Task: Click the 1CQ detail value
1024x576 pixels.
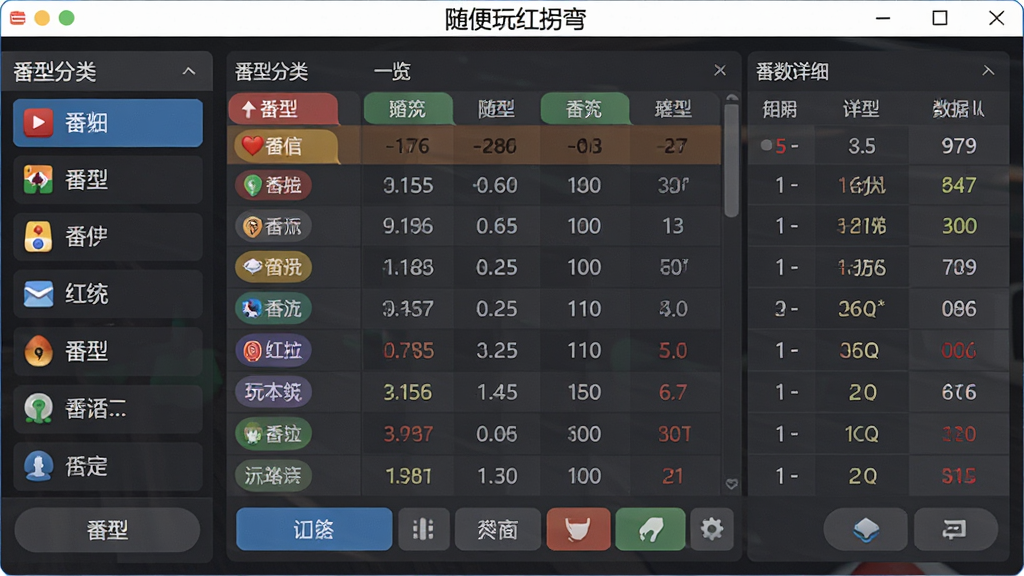Action: point(861,434)
